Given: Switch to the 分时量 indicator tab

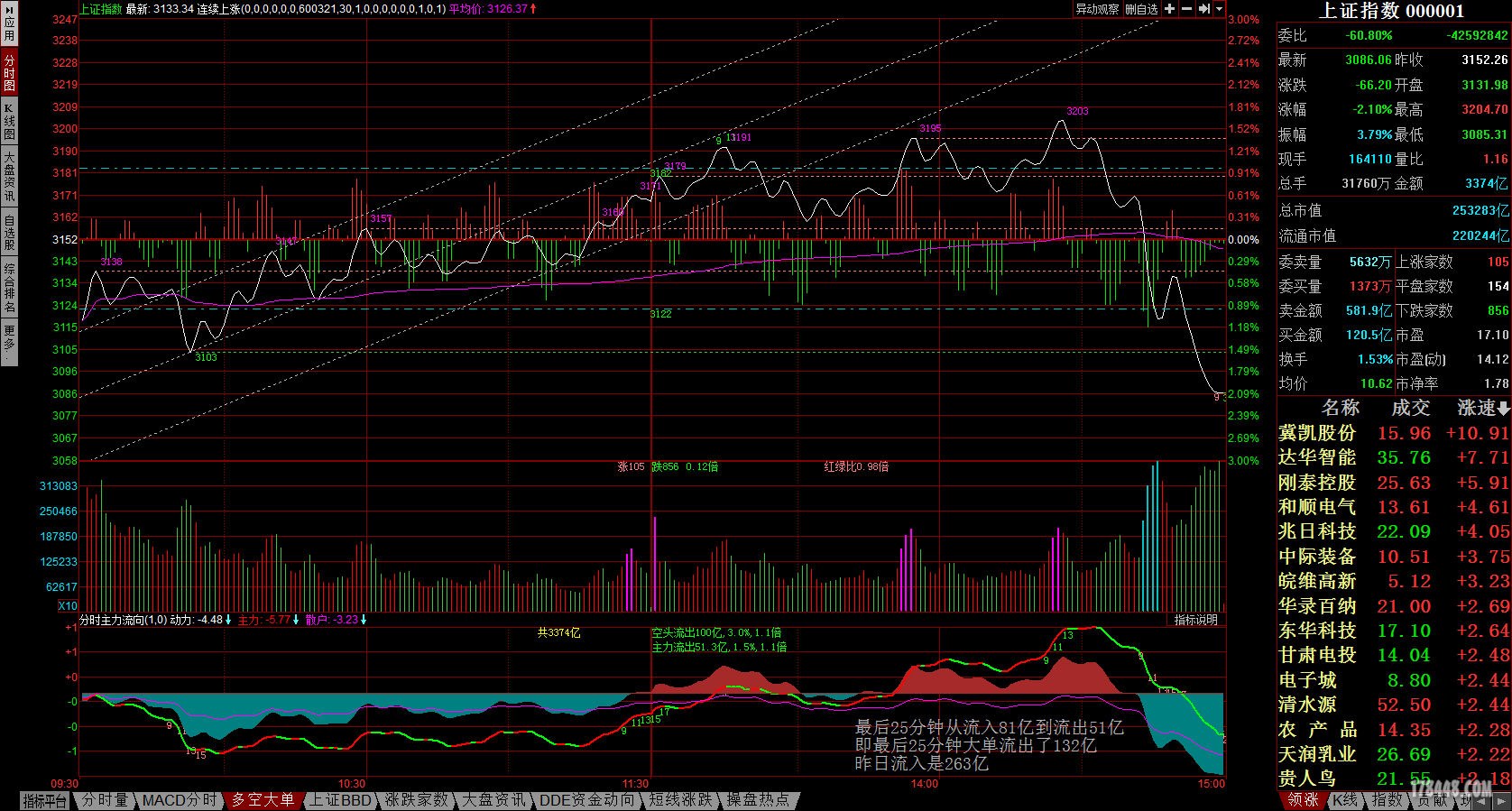Looking at the screenshot, I should click(105, 800).
